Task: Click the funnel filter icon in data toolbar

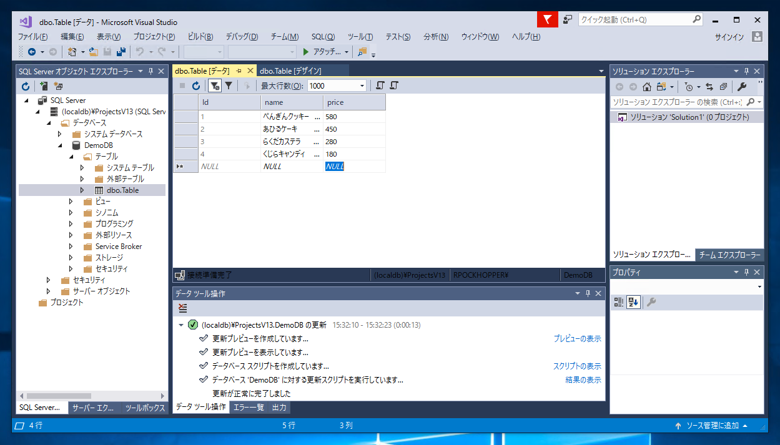Action: pyautogui.click(x=228, y=86)
